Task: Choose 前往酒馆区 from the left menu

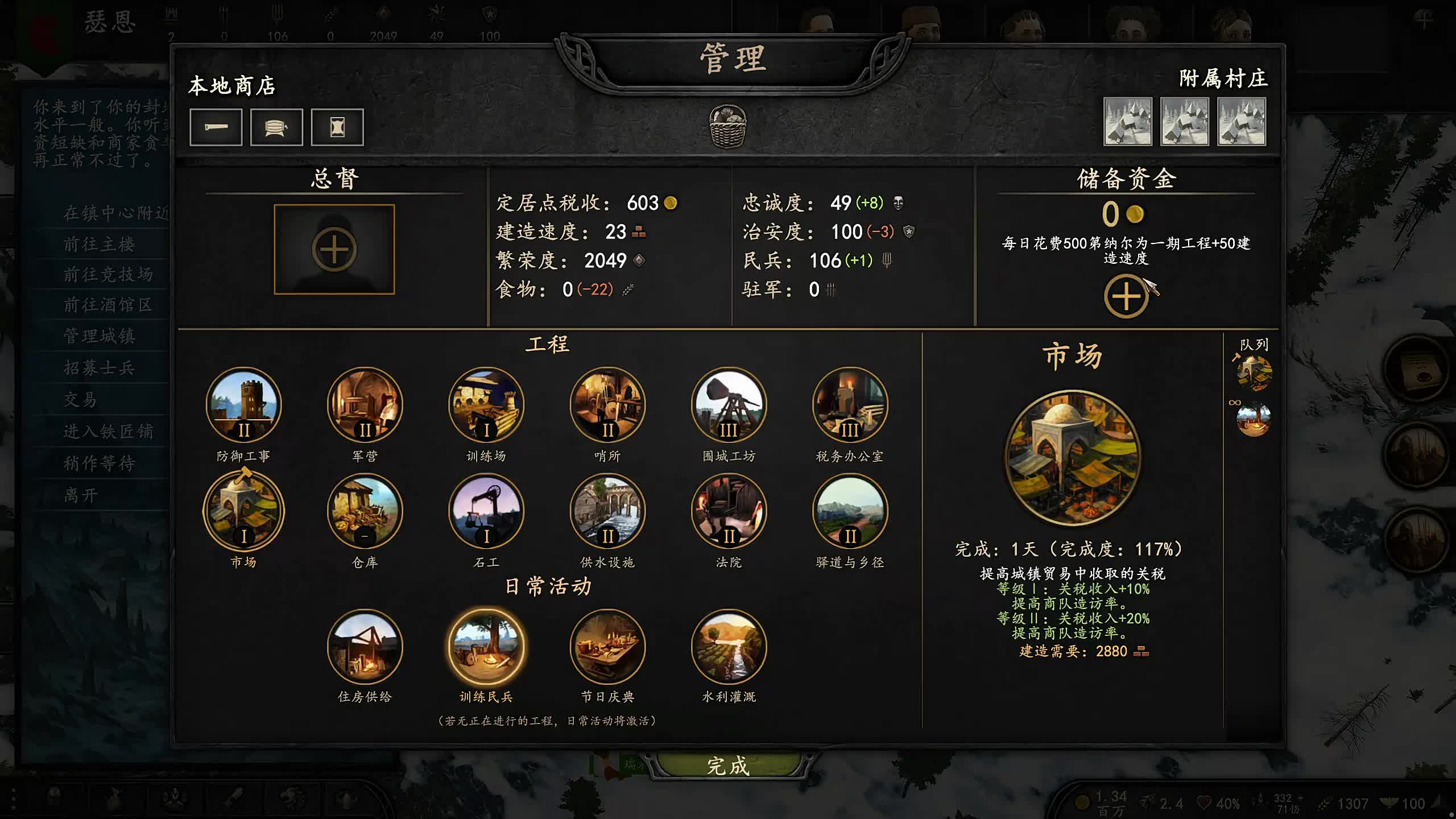Action: [x=108, y=305]
